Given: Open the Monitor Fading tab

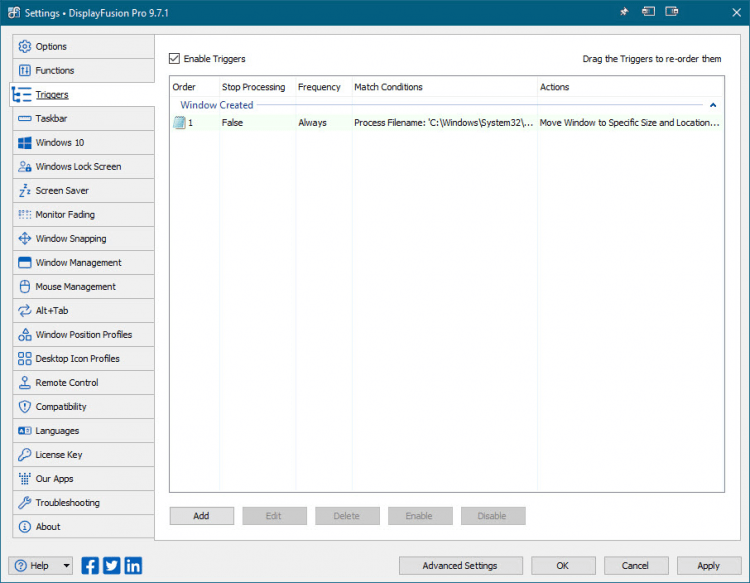Looking at the screenshot, I should tap(65, 215).
